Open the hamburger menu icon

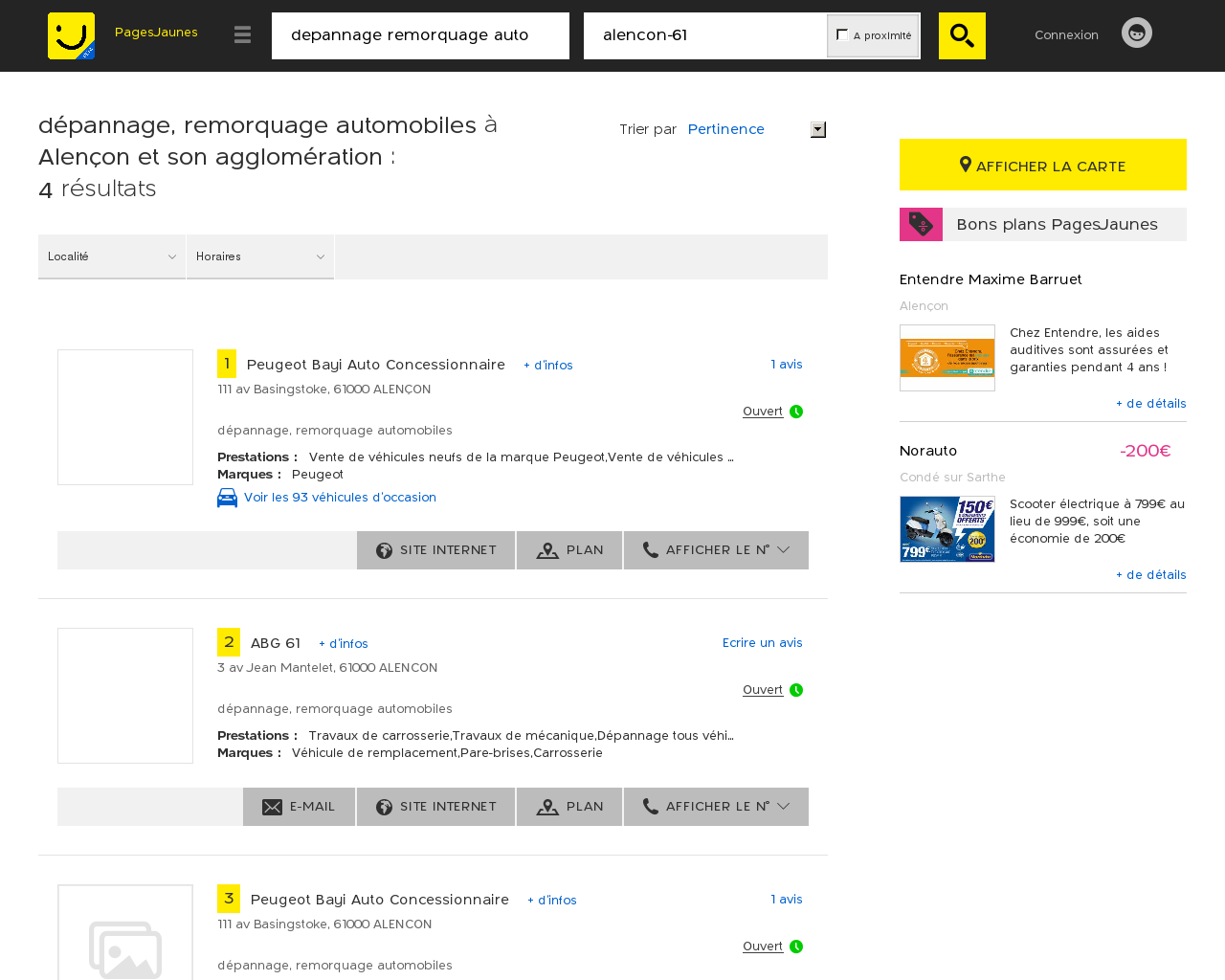click(242, 35)
